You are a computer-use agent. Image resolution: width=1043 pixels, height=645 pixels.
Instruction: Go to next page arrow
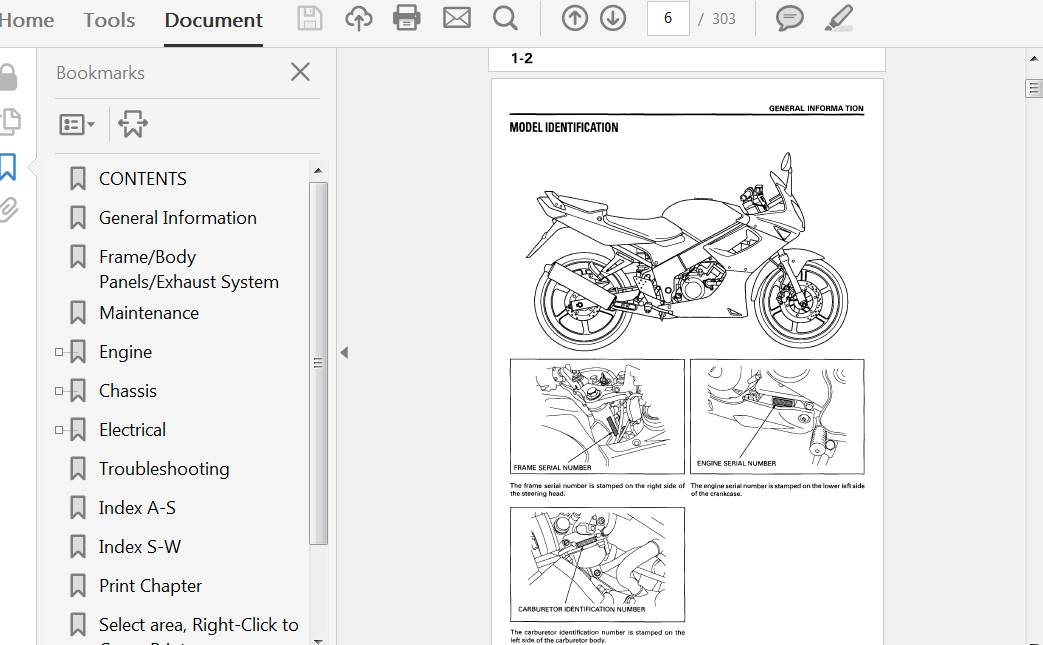[613, 19]
